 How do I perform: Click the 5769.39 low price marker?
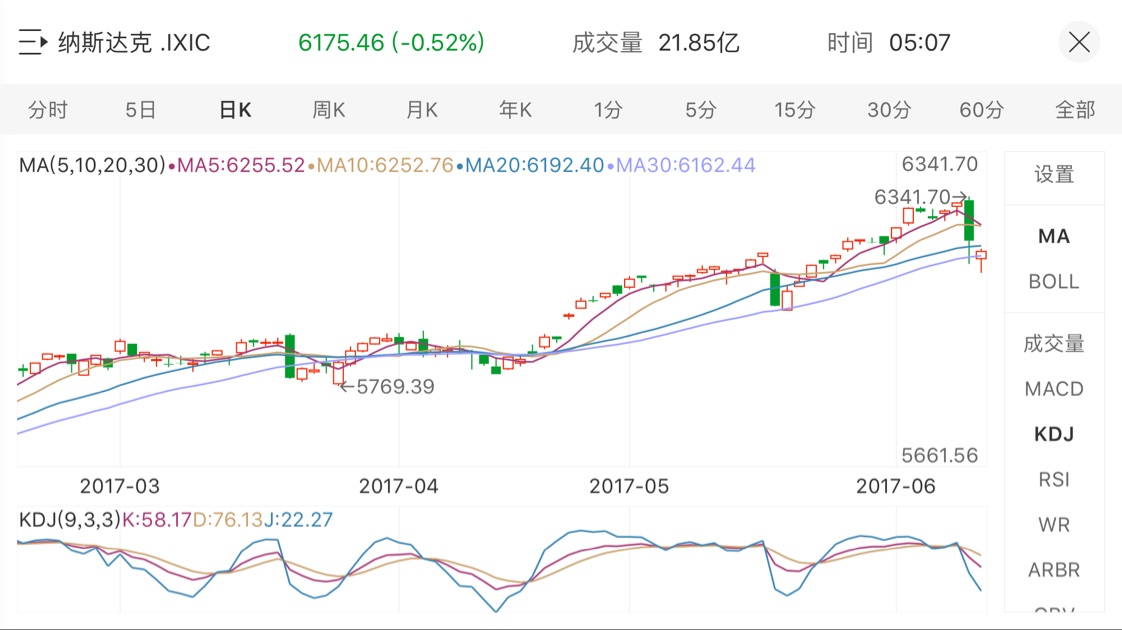click(x=388, y=386)
